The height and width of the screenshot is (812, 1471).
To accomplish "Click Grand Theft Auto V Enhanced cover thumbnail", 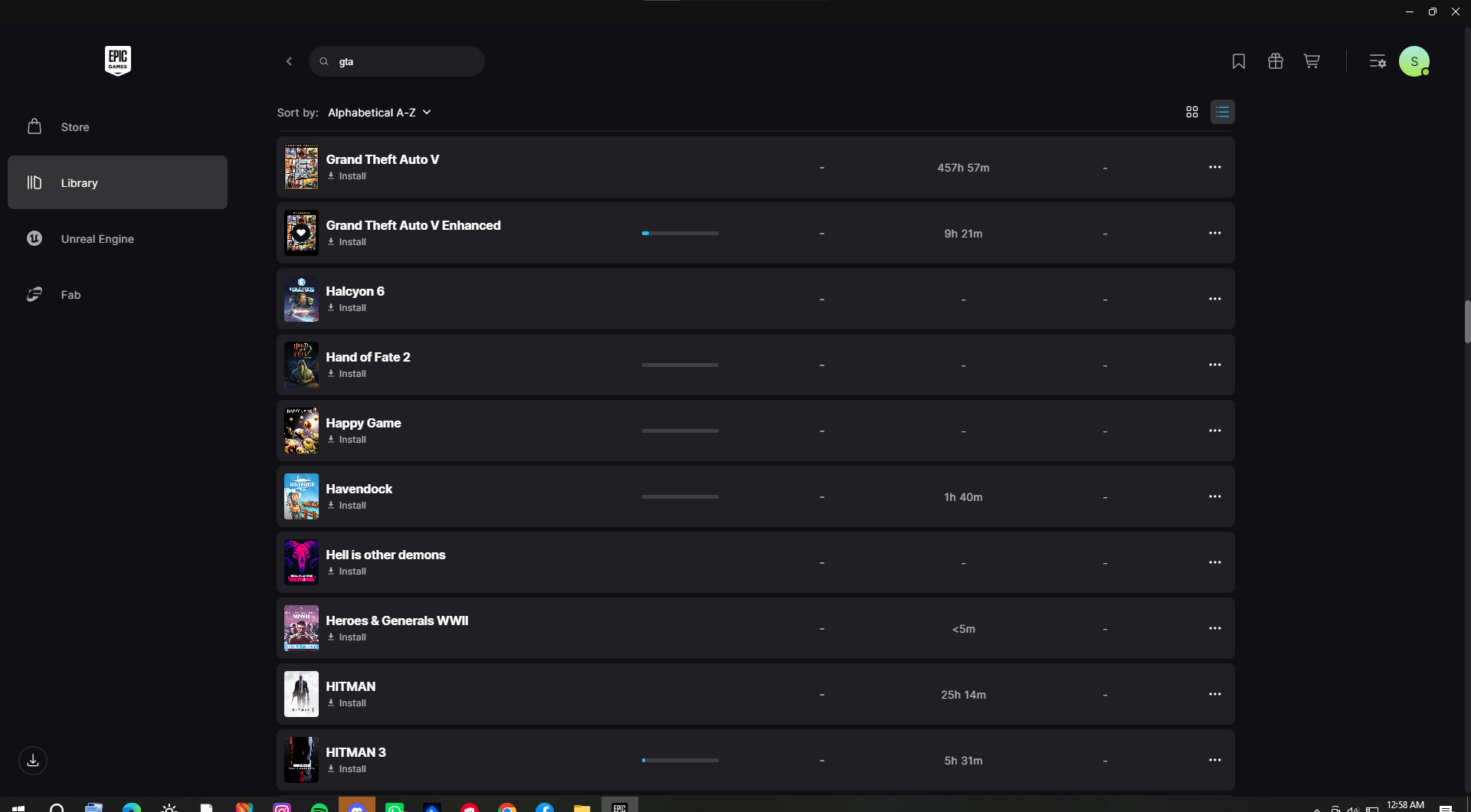I will [x=301, y=233].
